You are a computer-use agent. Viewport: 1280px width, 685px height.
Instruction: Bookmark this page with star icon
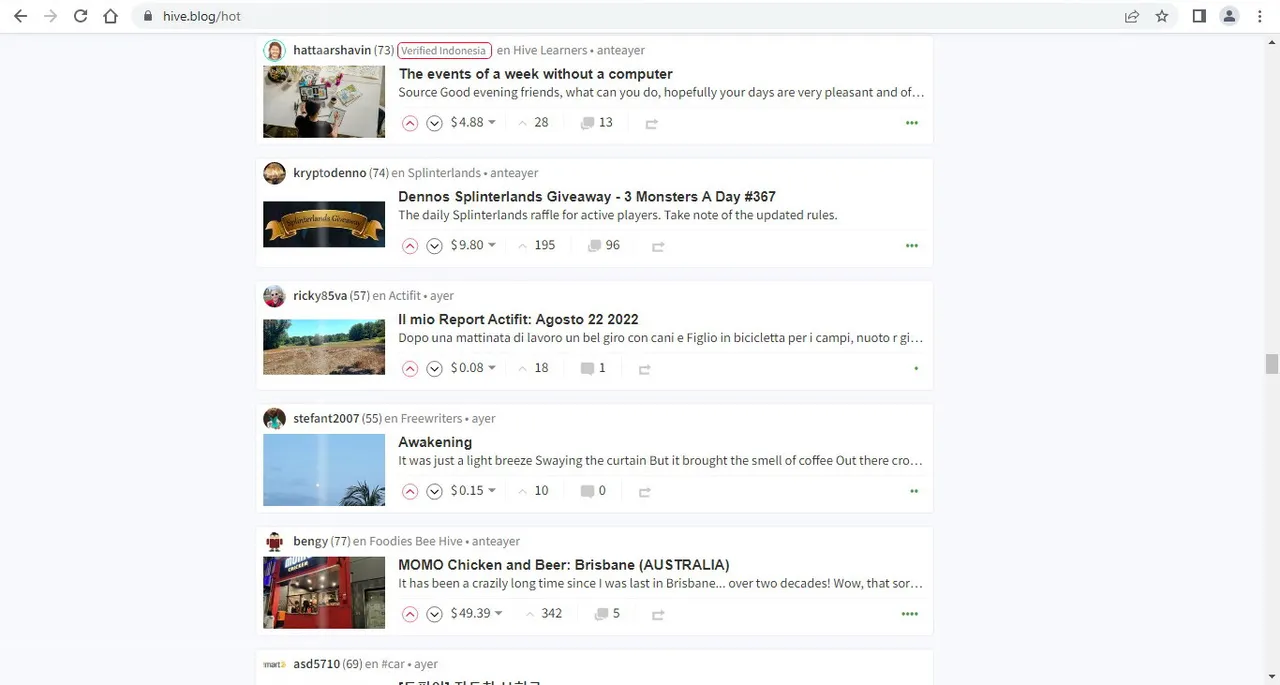1162,16
